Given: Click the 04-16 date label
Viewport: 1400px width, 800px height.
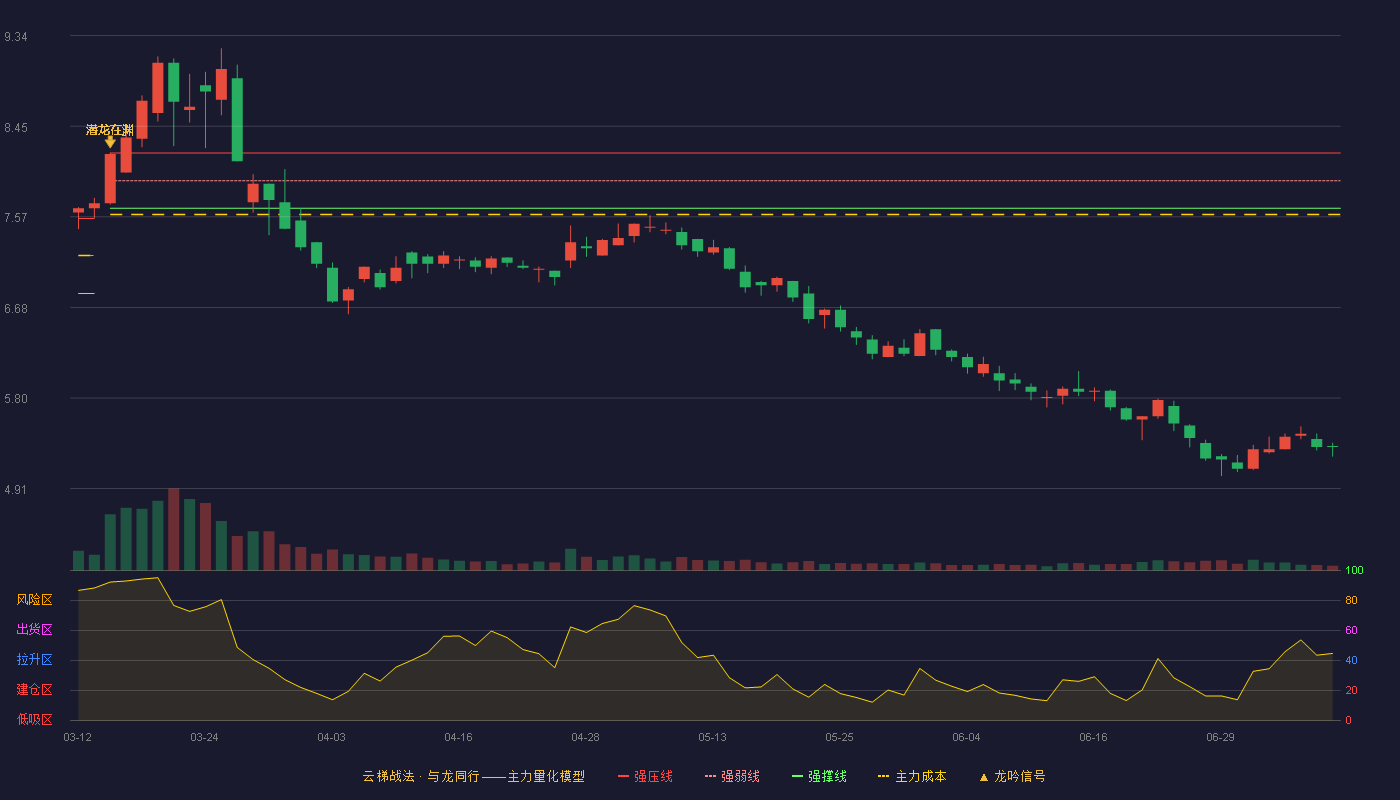Looking at the screenshot, I should pyautogui.click(x=458, y=737).
